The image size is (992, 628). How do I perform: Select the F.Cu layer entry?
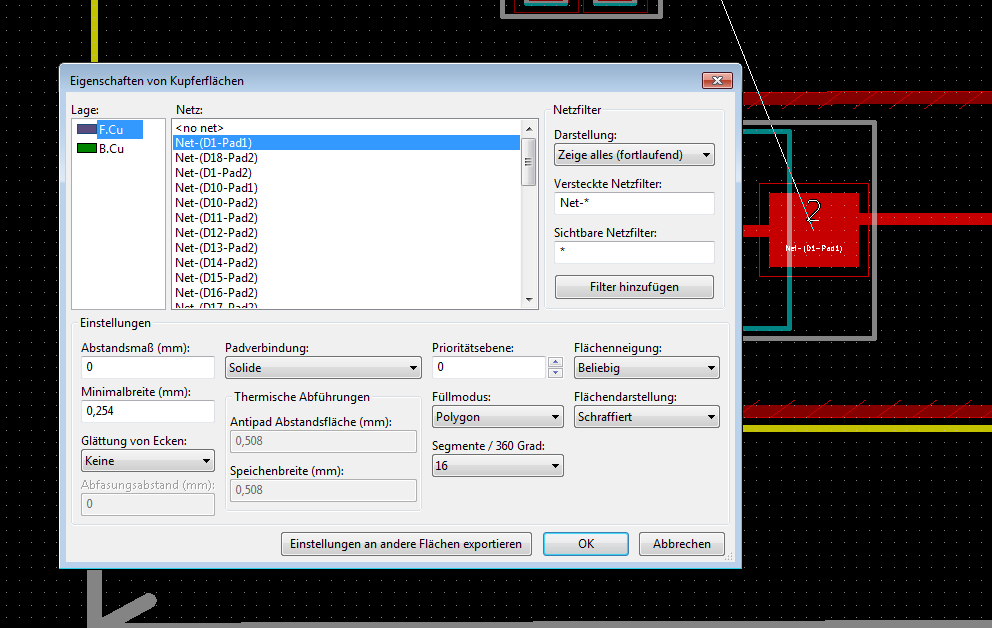click(x=111, y=130)
